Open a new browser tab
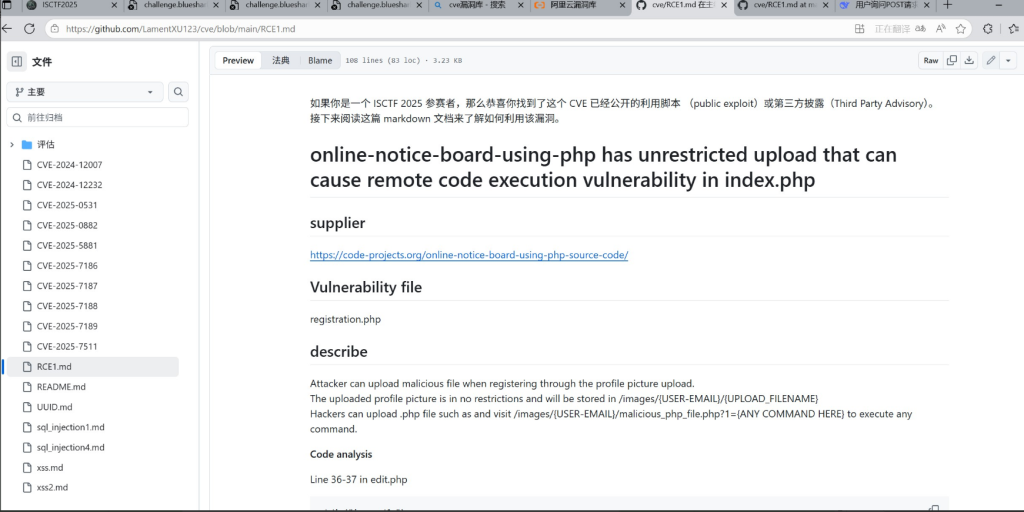Image resolution: width=1024 pixels, height=512 pixels. [947, 6]
